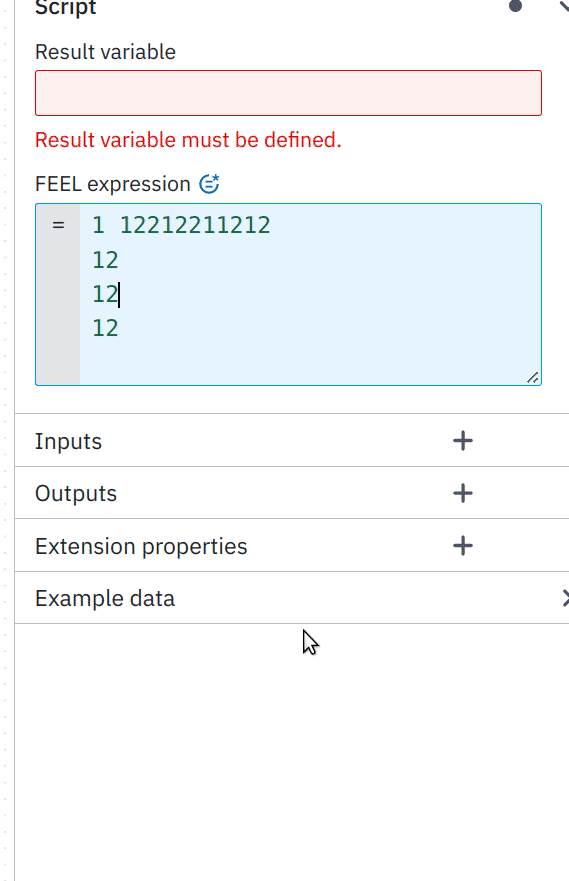The image size is (569, 881).
Task: Open the Extension properties group header
Action: pos(292,546)
